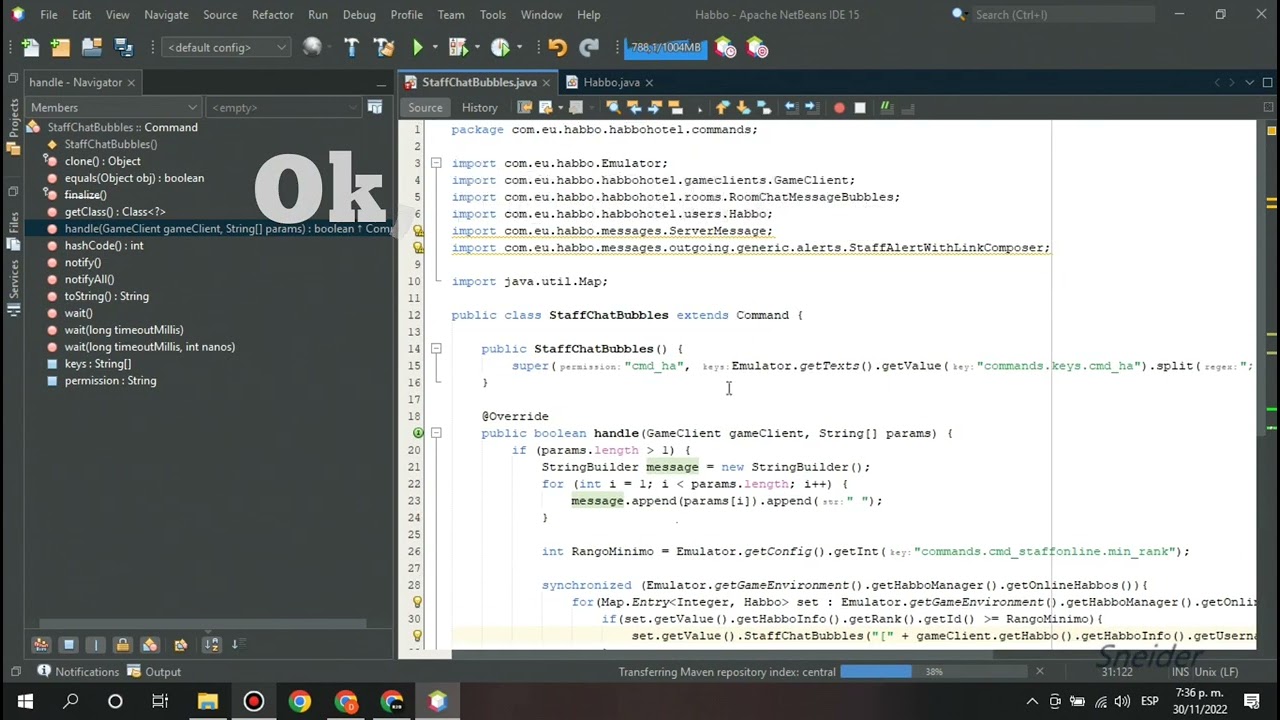Viewport: 1280px width, 720px height.
Task: Select hashCode() : int in Navigator
Action: 104,245
